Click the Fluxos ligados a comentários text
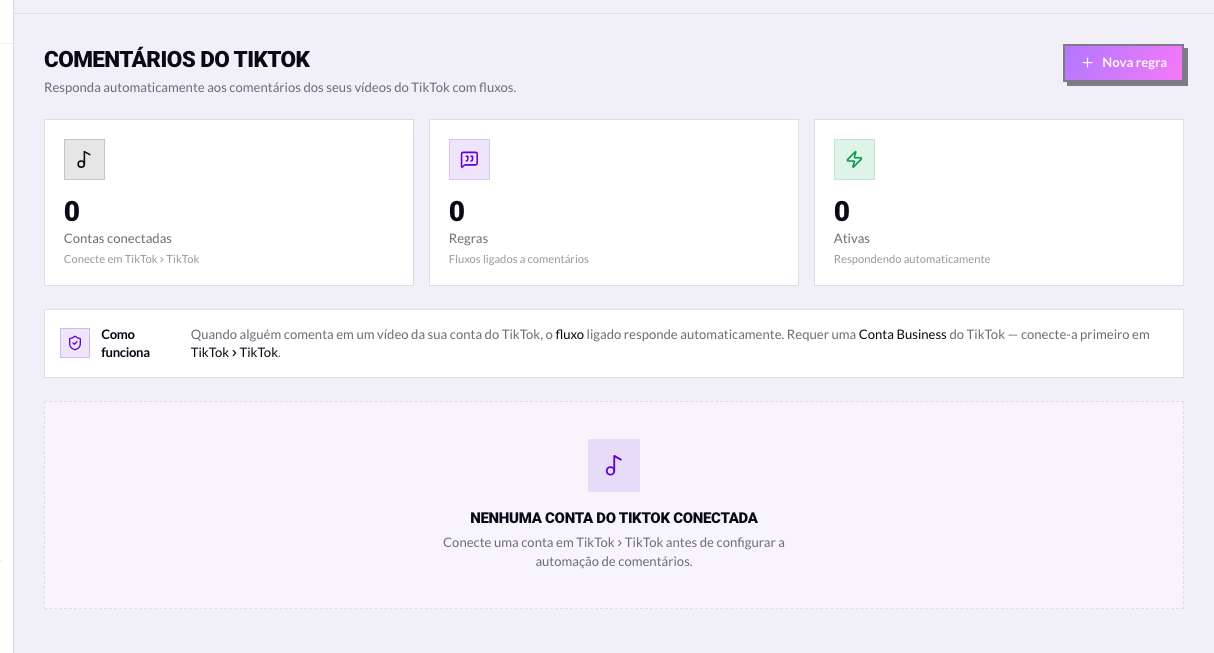Screen dimensions: 1214x653 tap(519, 259)
